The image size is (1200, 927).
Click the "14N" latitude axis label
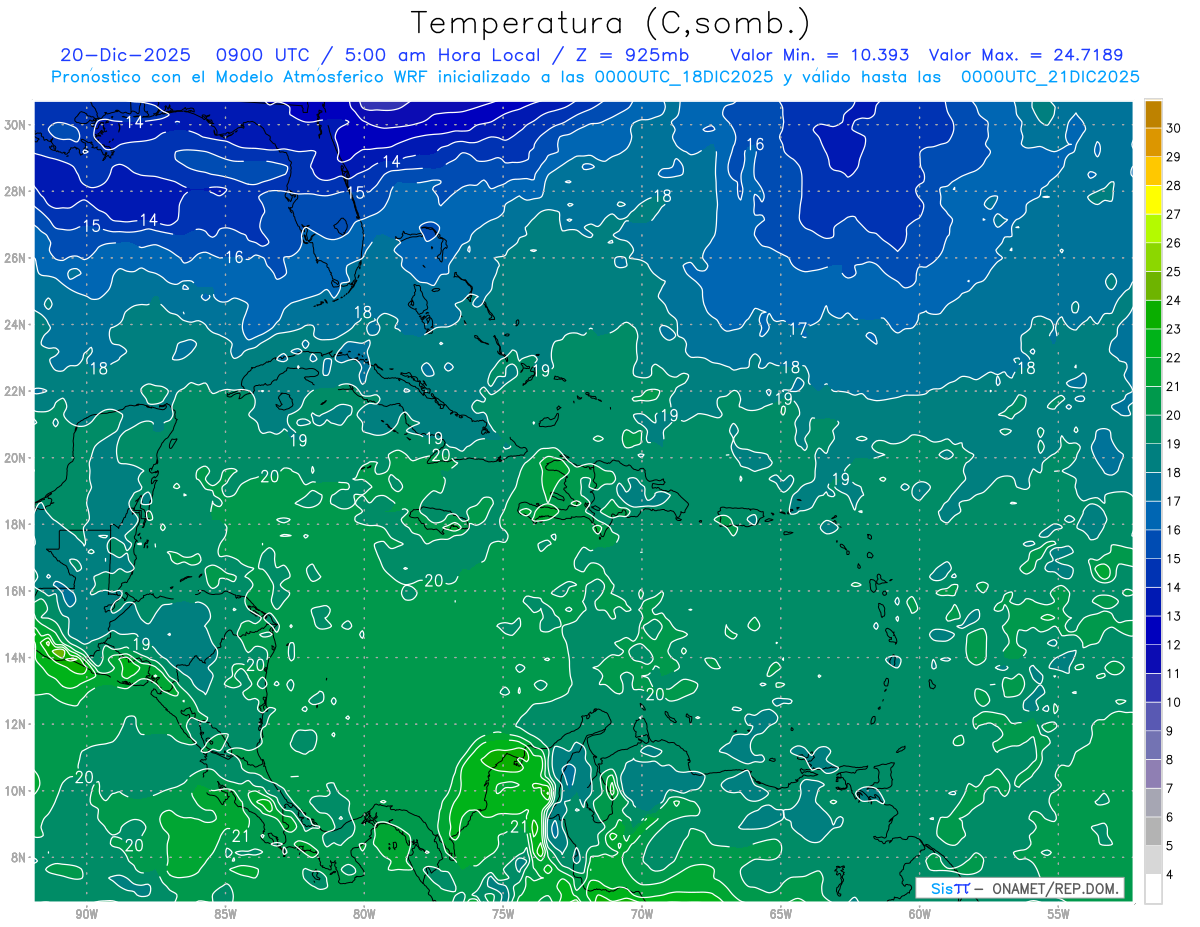click(17, 657)
